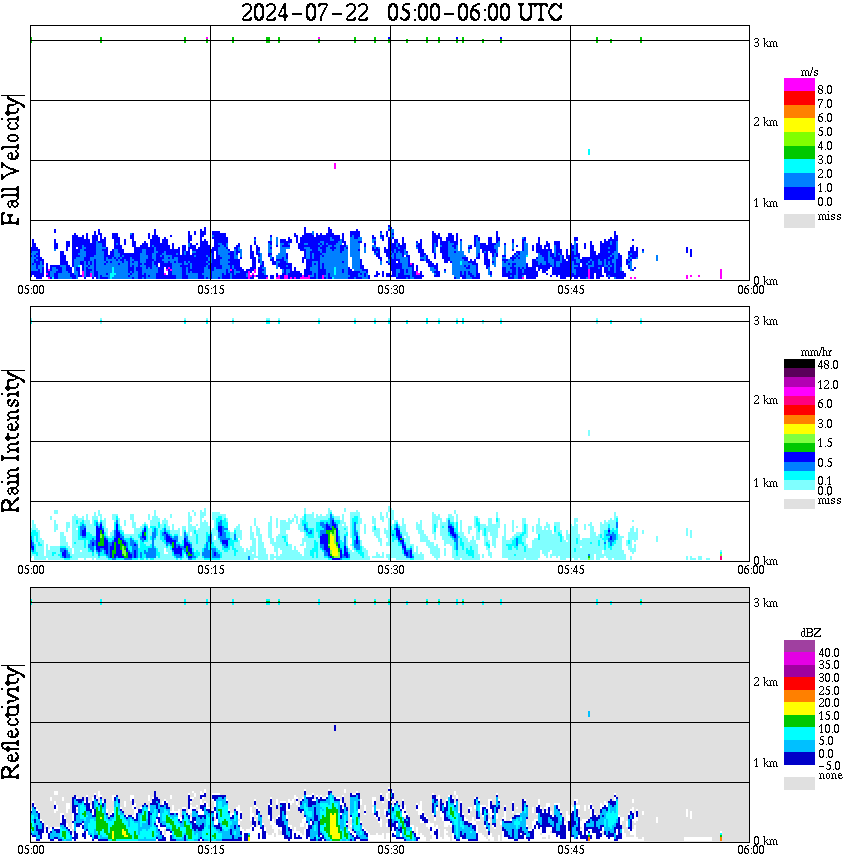Select the dark blue swatch in the dBZ legend
850x868 pixels.
click(799, 758)
